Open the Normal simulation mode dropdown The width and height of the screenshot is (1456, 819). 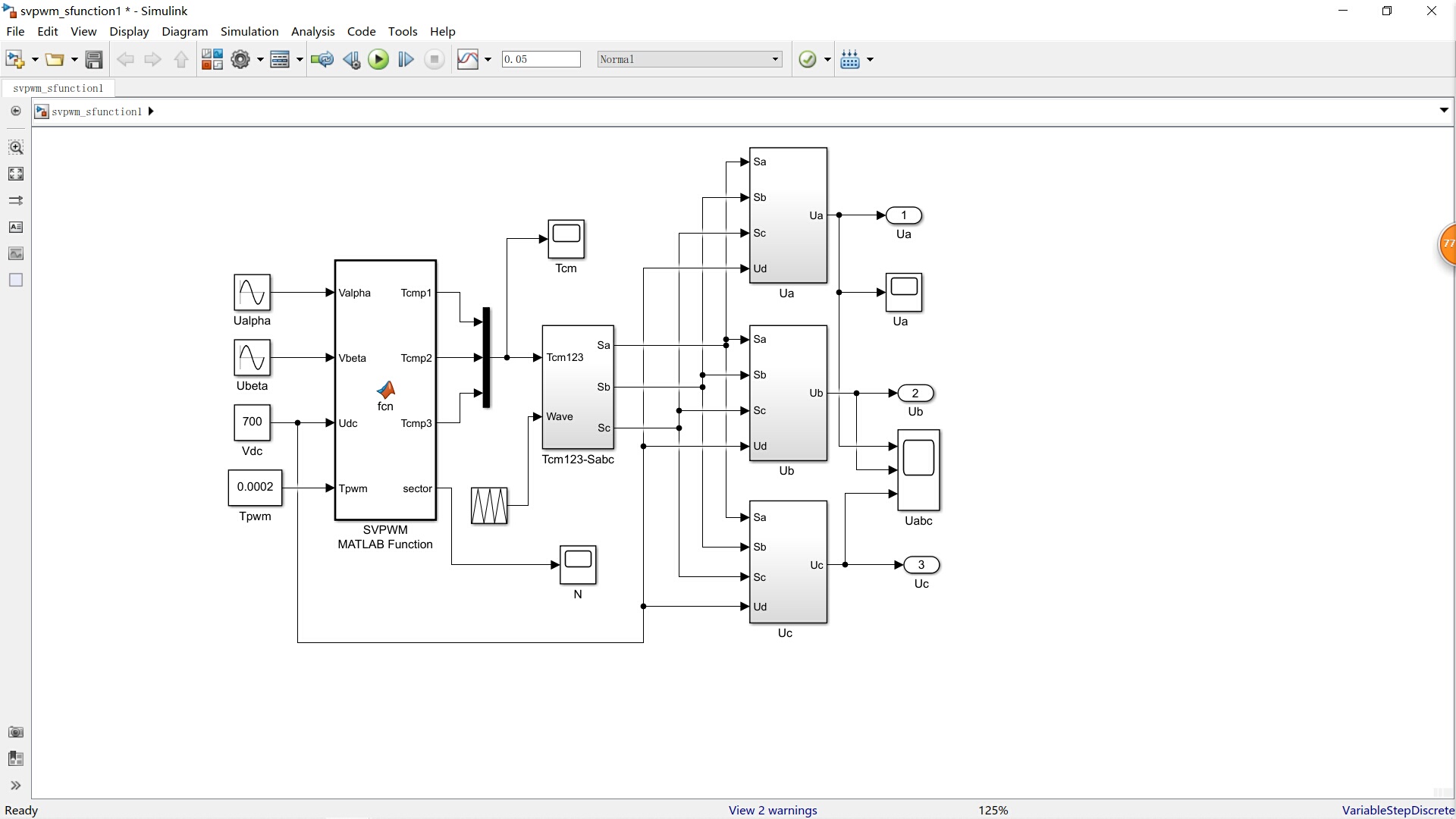pos(690,59)
